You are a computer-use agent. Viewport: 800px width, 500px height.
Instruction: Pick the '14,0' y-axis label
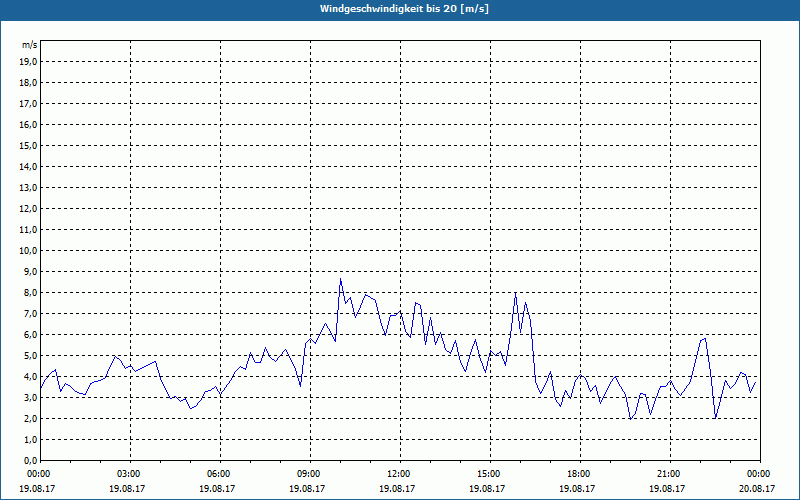click(28, 166)
